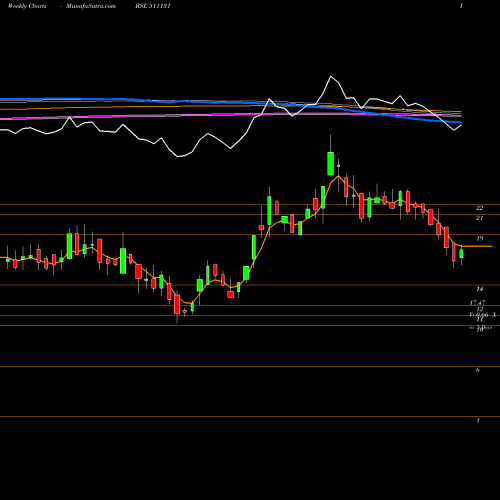Image resolution: width=500 pixels, height=500 pixels.
Task: Click the 'BSE 511131' ticker label
Action: pos(153,6)
